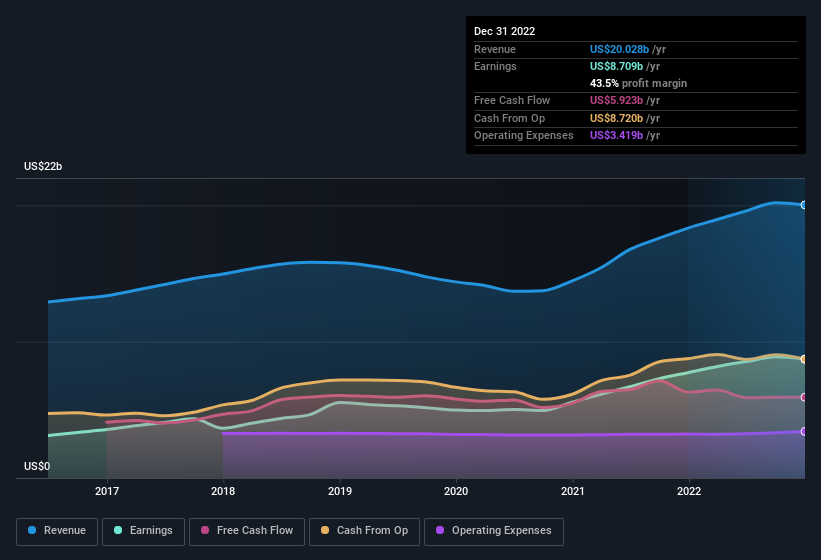Click the Cash From Op label in tooltip
The width and height of the screenshot is (821, 560).
tap(509, 118)
